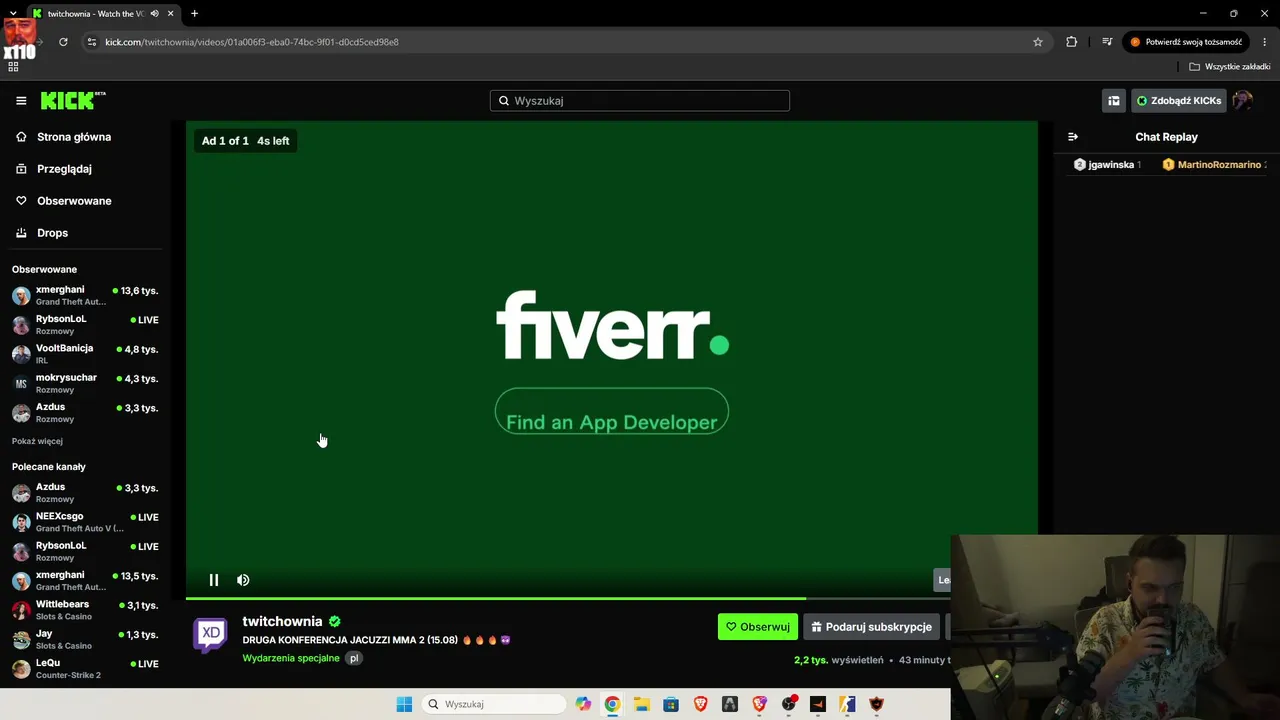Screen dimensions: 1280x720
Task: Open the Przeglądaj section
Action: coord(64,169)
